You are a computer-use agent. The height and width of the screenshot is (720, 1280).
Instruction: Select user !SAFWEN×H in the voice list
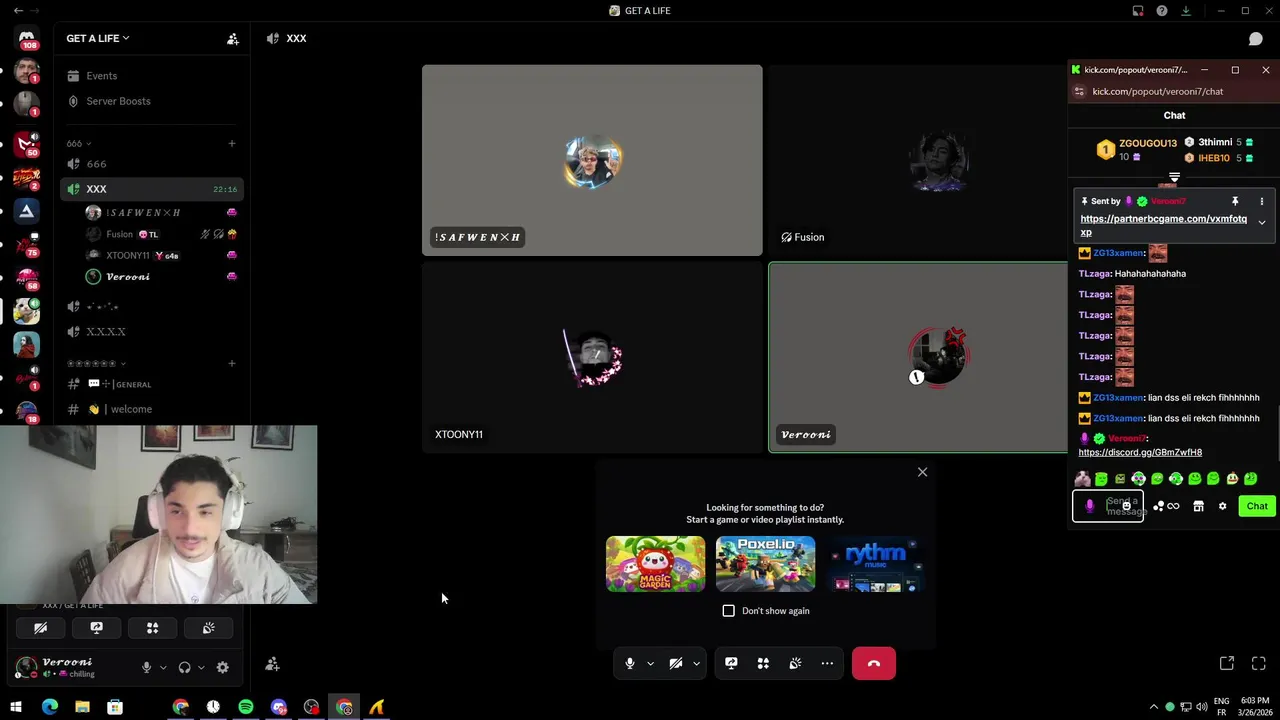point(162,213)
